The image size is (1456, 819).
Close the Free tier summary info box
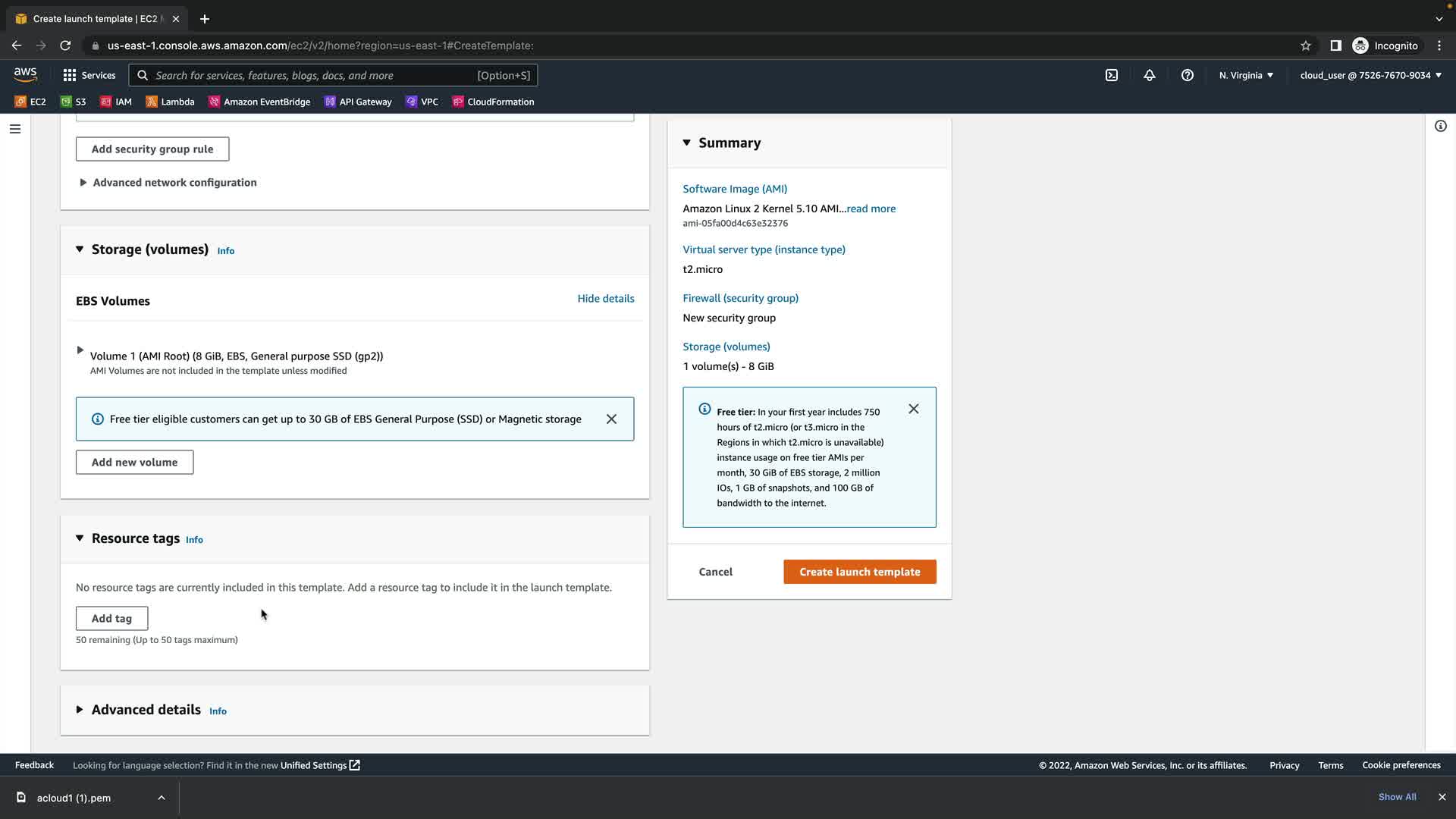[913, 409]
